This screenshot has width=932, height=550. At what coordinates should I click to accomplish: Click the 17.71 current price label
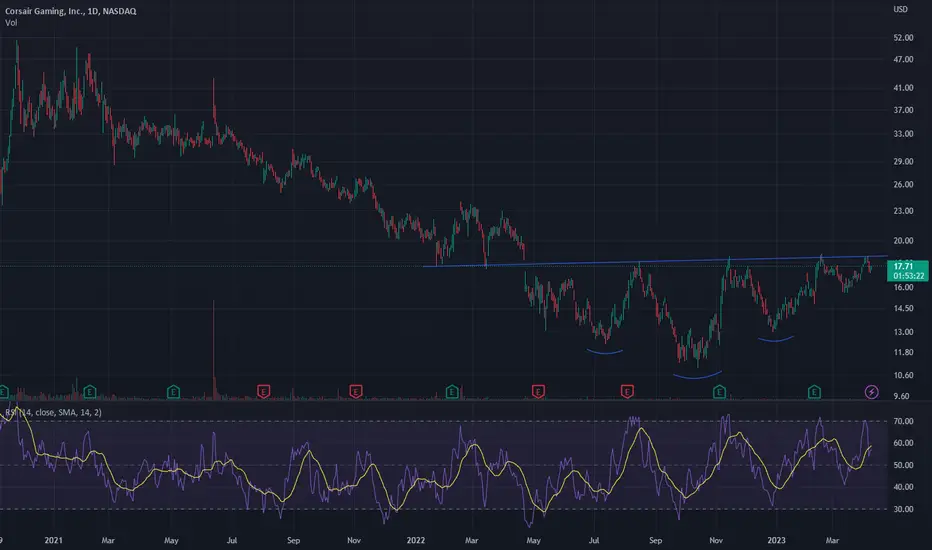(903, 266)
